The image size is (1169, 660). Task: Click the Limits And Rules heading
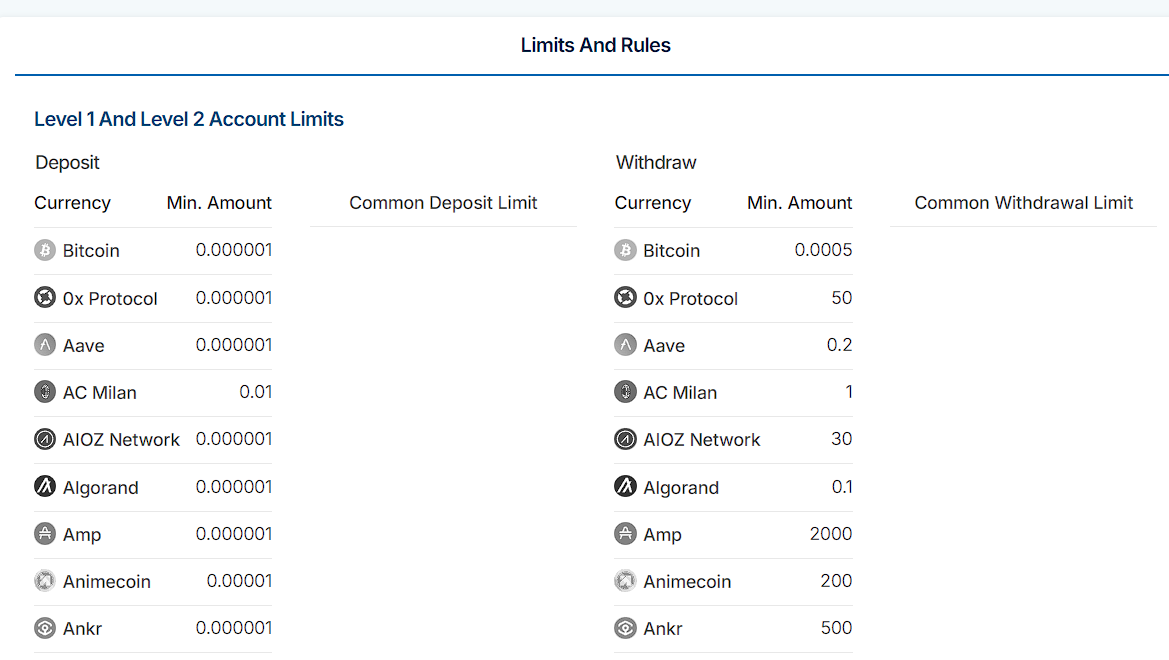coord(595,45)
